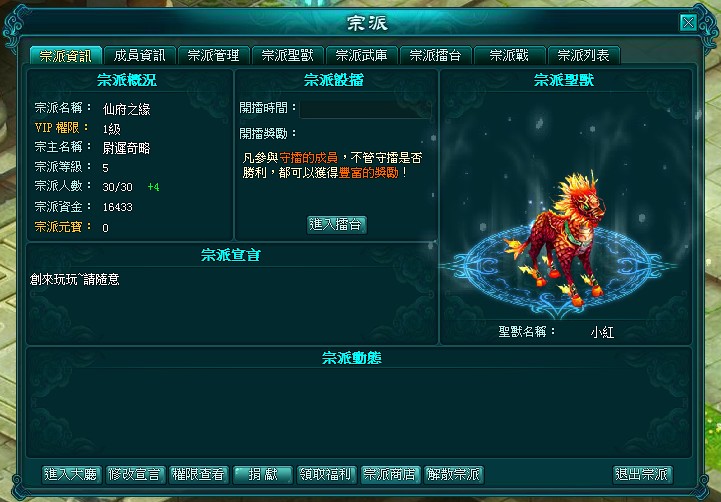Viewport: 721px width, 502px height.
Task: Close the 宗派 window with X icon
Action: coord(688,23)
